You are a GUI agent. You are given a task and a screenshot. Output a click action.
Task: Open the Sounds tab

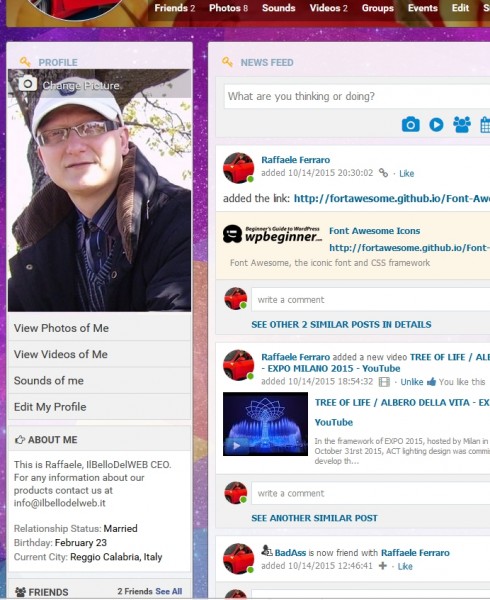coord(278,8)
